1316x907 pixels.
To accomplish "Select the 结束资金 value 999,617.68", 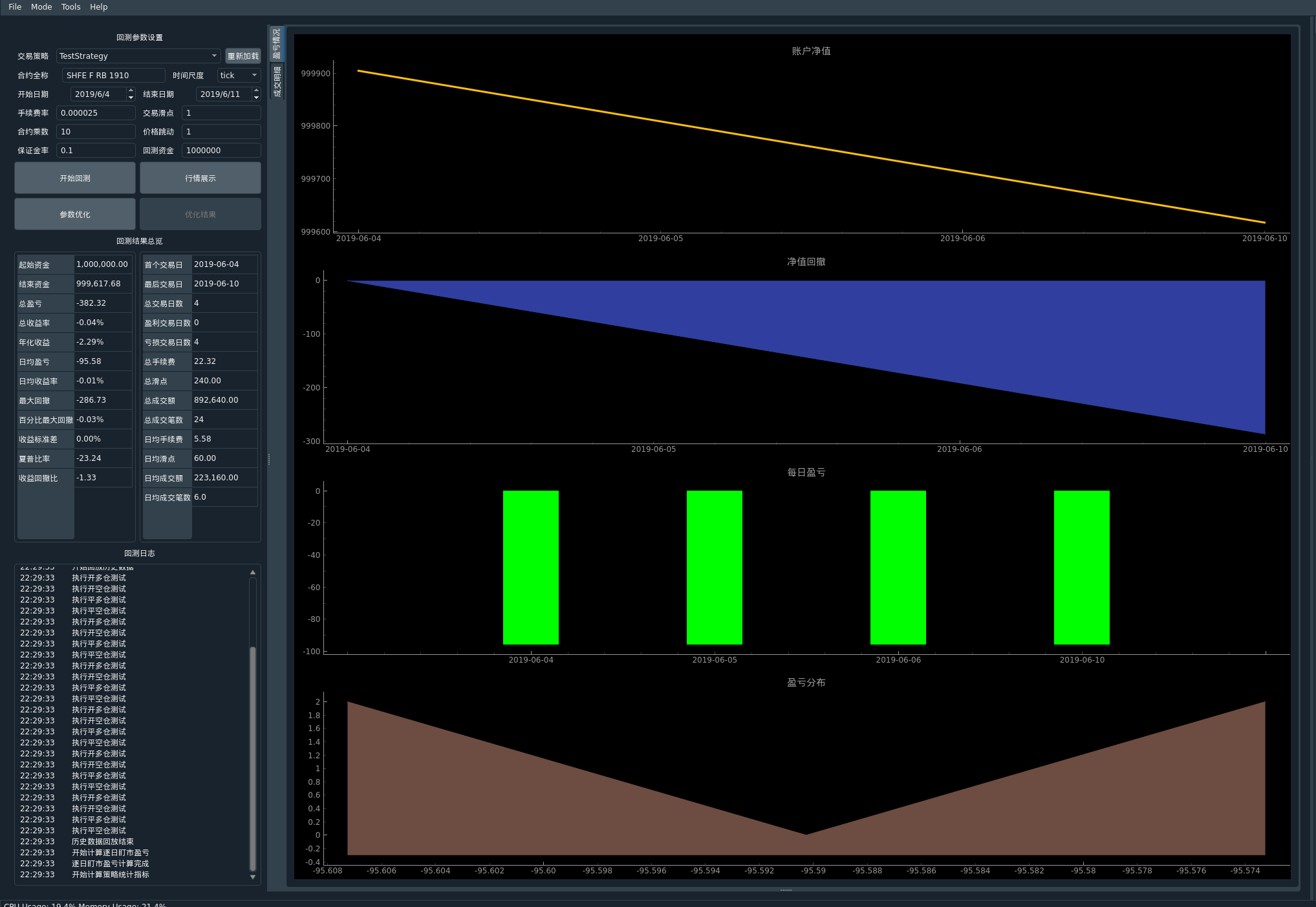I will [102, 284].
